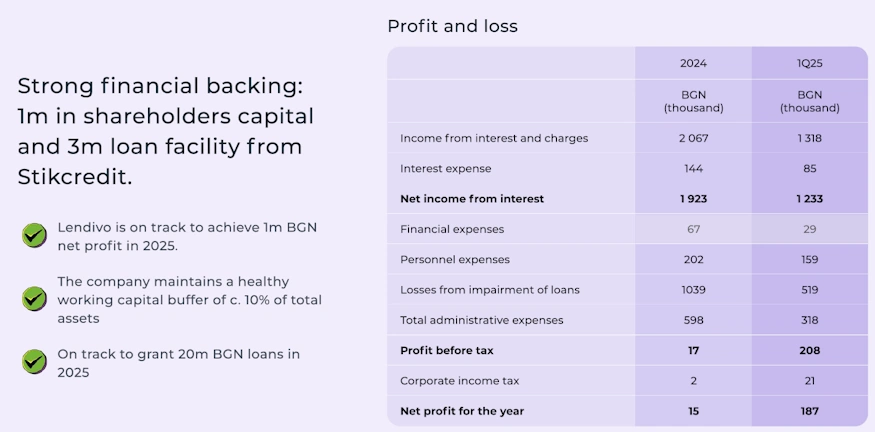Click the green checkmark beside 1m BGN net profit
The height and width of the screenshot is (432, 875).
click(x=34, y=236)
